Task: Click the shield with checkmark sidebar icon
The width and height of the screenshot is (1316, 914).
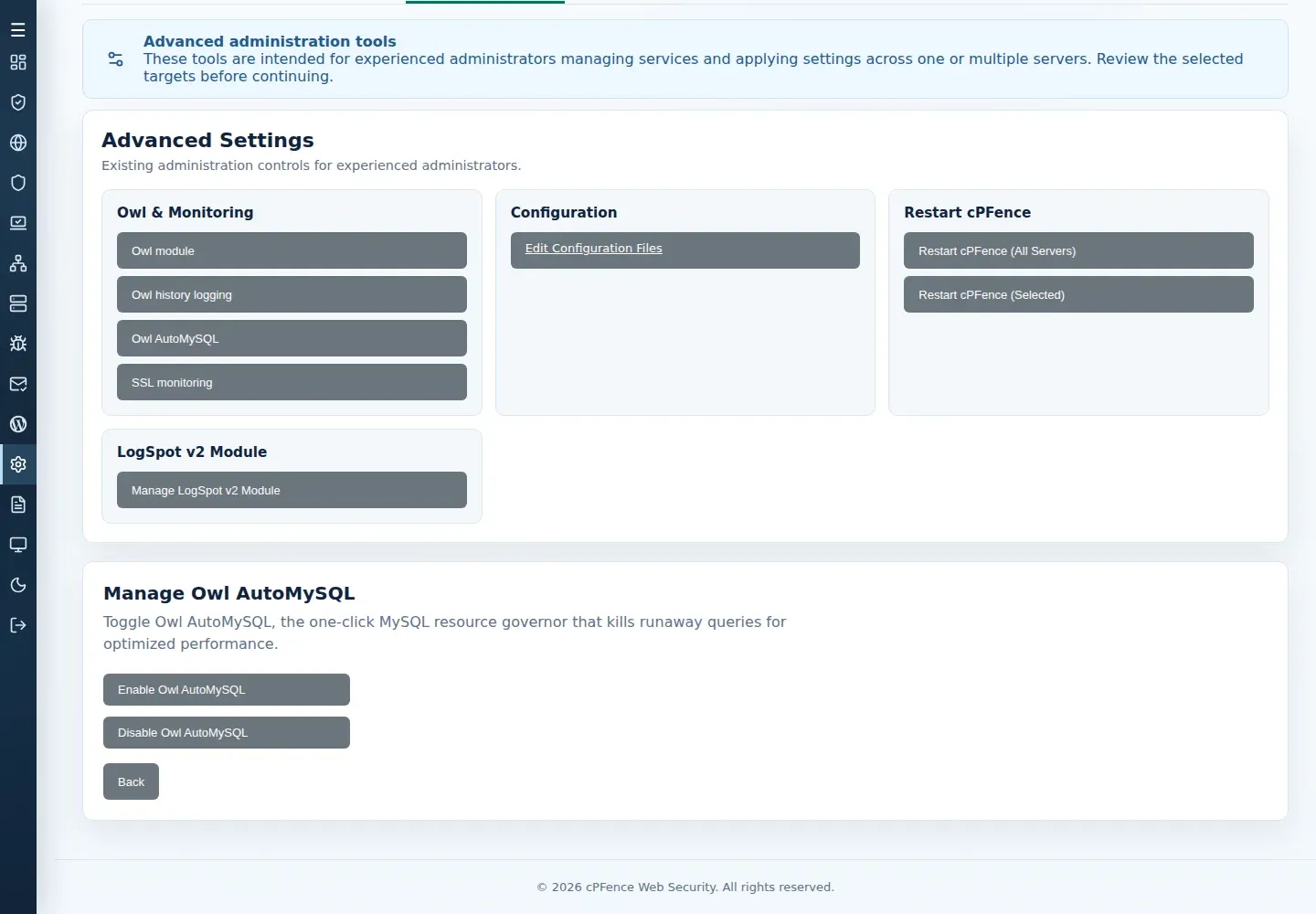Action: tap(18, 102)
